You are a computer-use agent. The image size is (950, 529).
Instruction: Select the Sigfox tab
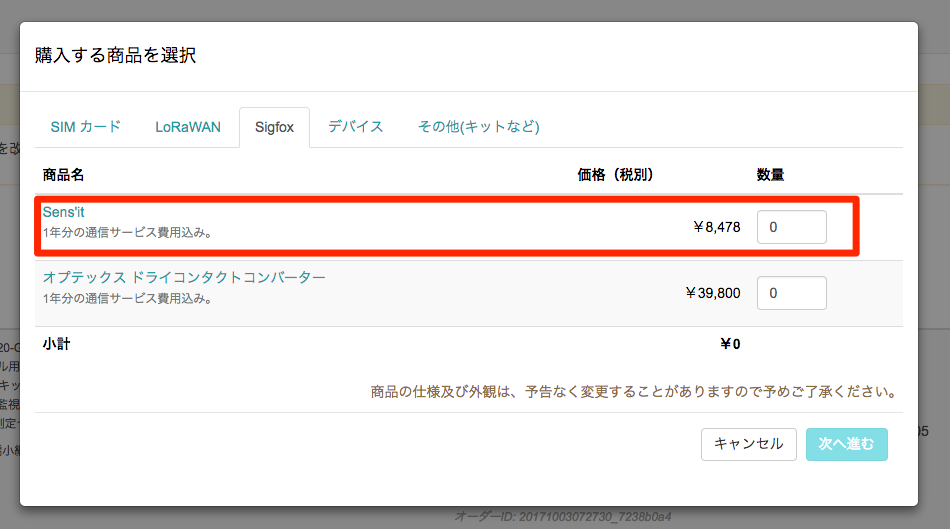pos(274,127)
